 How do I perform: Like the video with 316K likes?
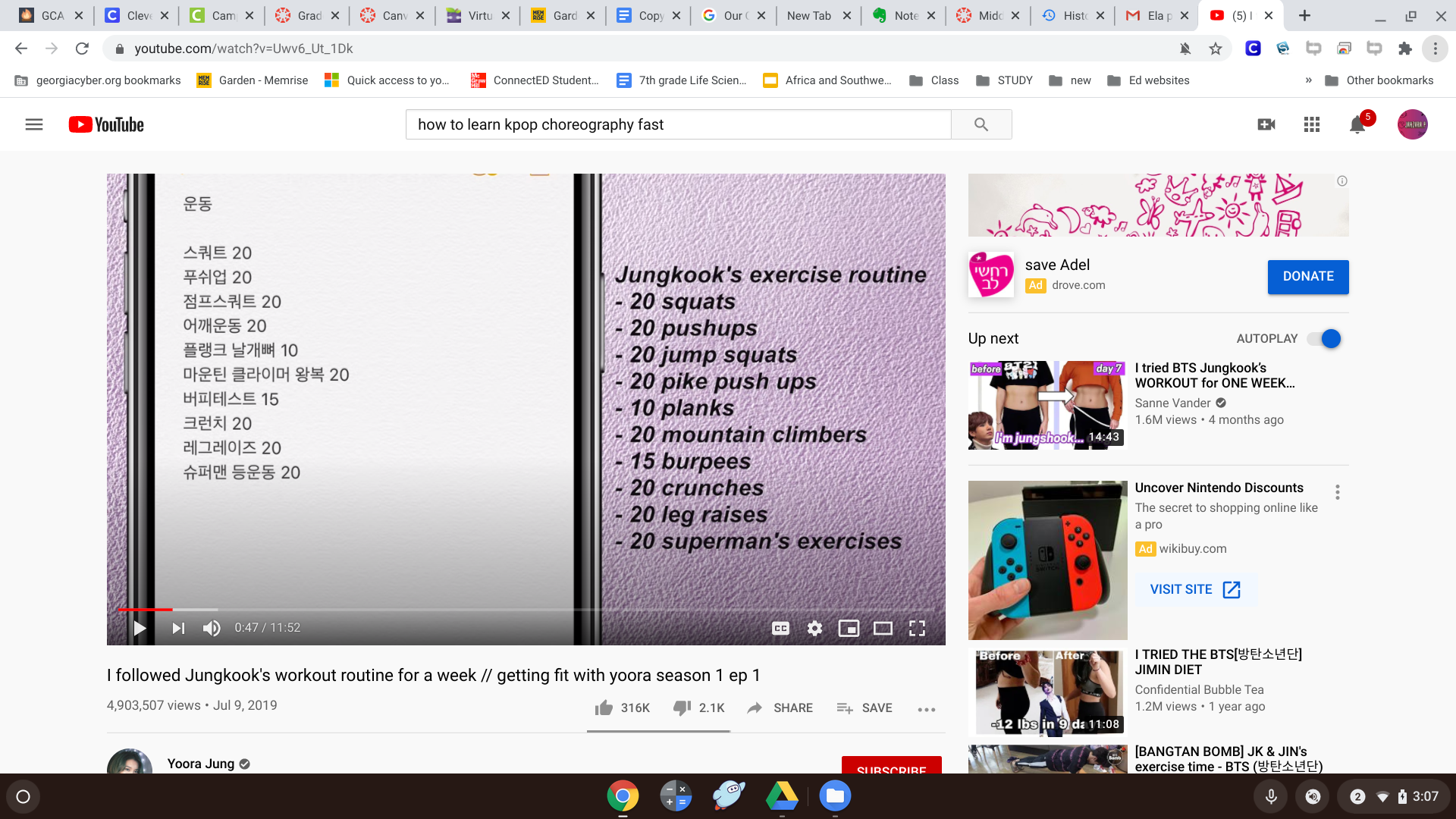click(x=623, y=708)
